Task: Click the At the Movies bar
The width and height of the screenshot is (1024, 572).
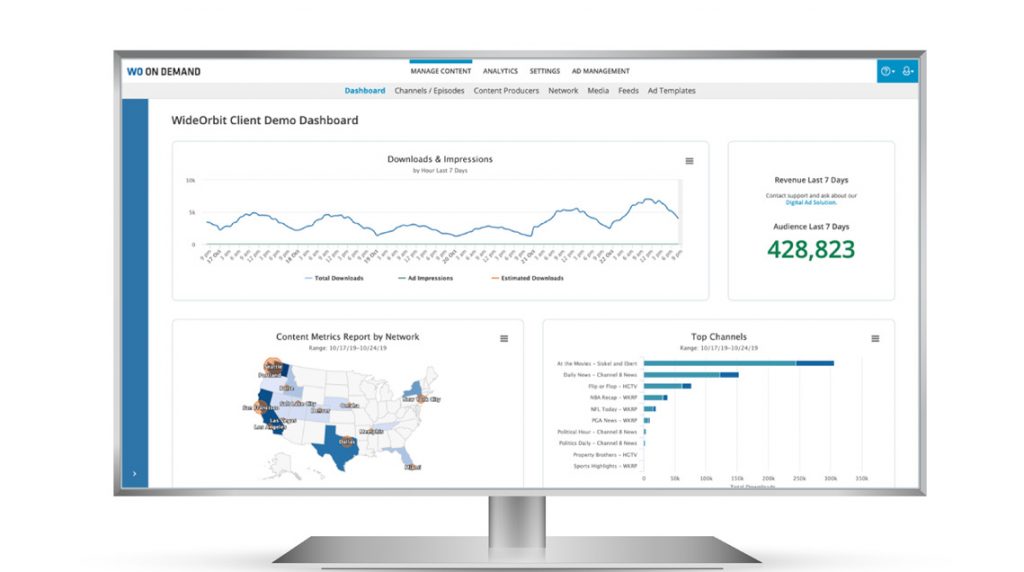Action: pyautogui.click(x=738, y=363)
